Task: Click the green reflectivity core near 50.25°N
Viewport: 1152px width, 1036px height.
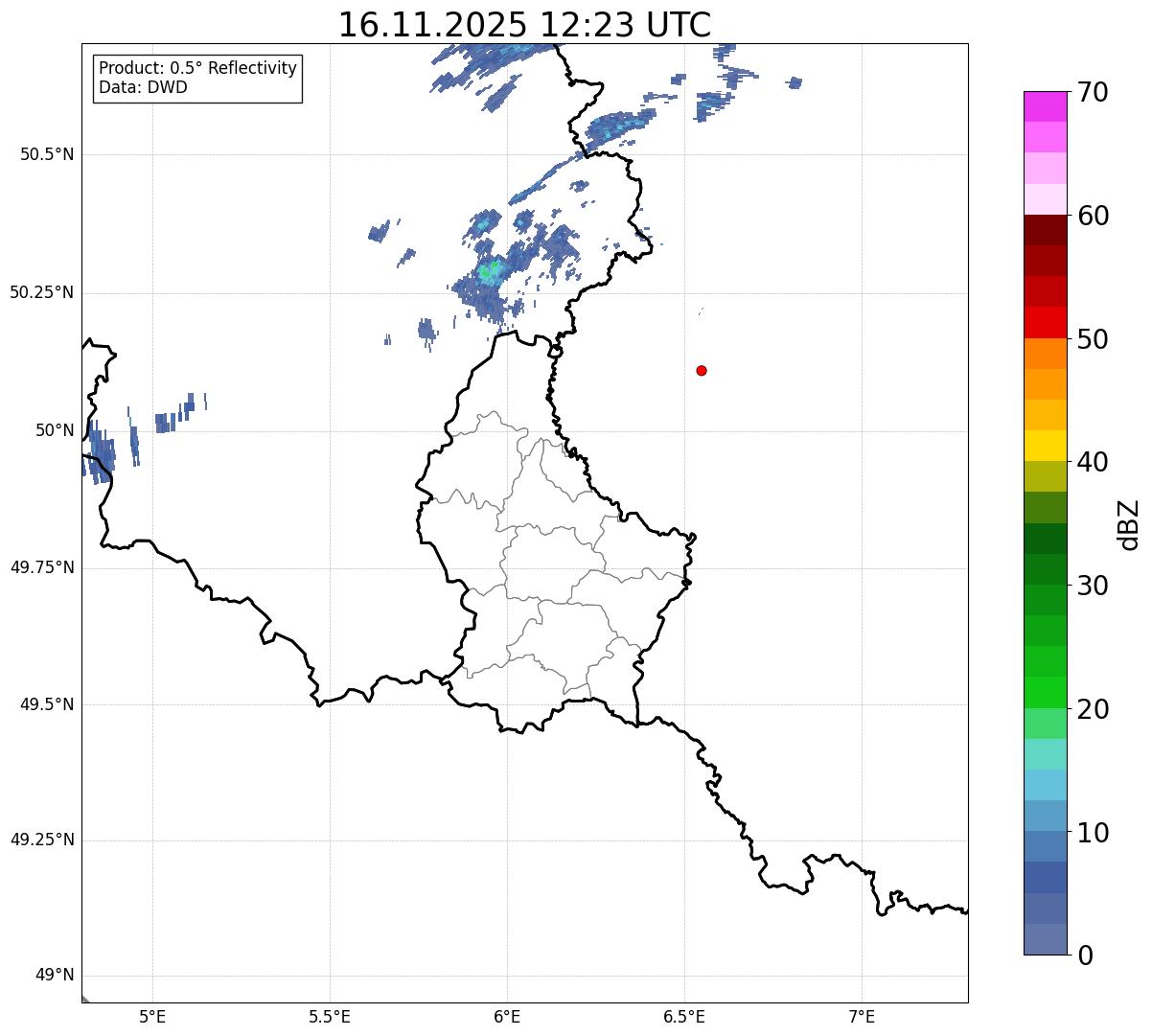Action: pos(491,272)
